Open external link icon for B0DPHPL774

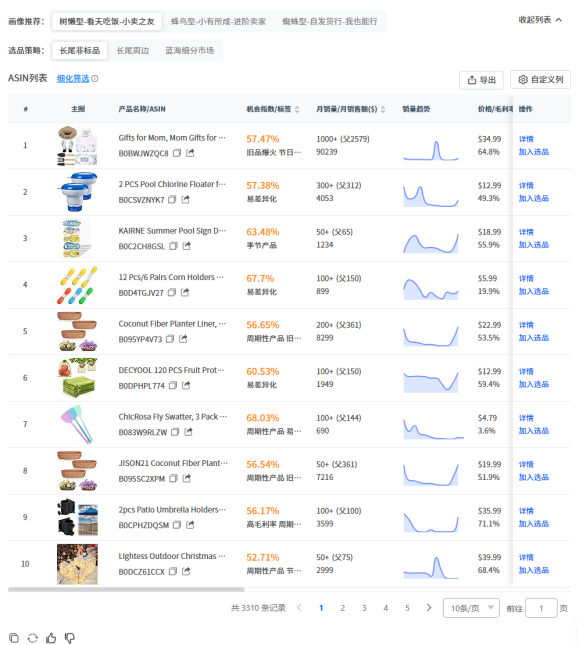pyautogui.click(x=186, y=385)
